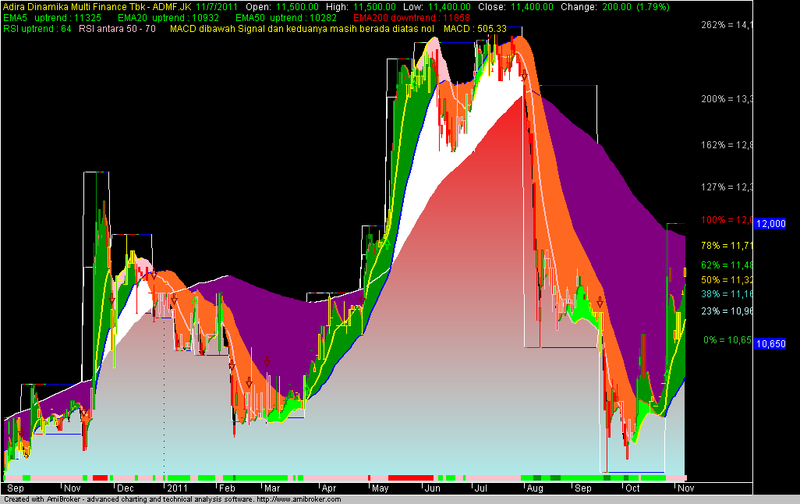Image resolution: width=800 pixels, height=504 pixels.
Task: Click the '38% = 11,16' Fibonacci label
Action: click(727, 294)
